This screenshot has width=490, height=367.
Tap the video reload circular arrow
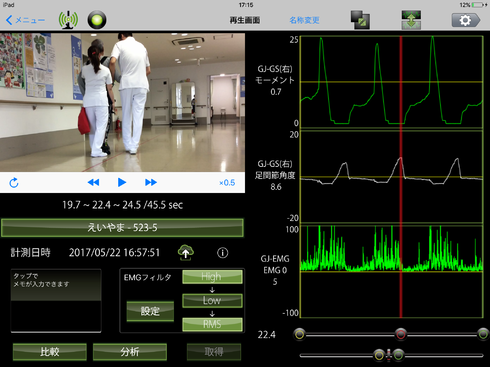point(14,183)
